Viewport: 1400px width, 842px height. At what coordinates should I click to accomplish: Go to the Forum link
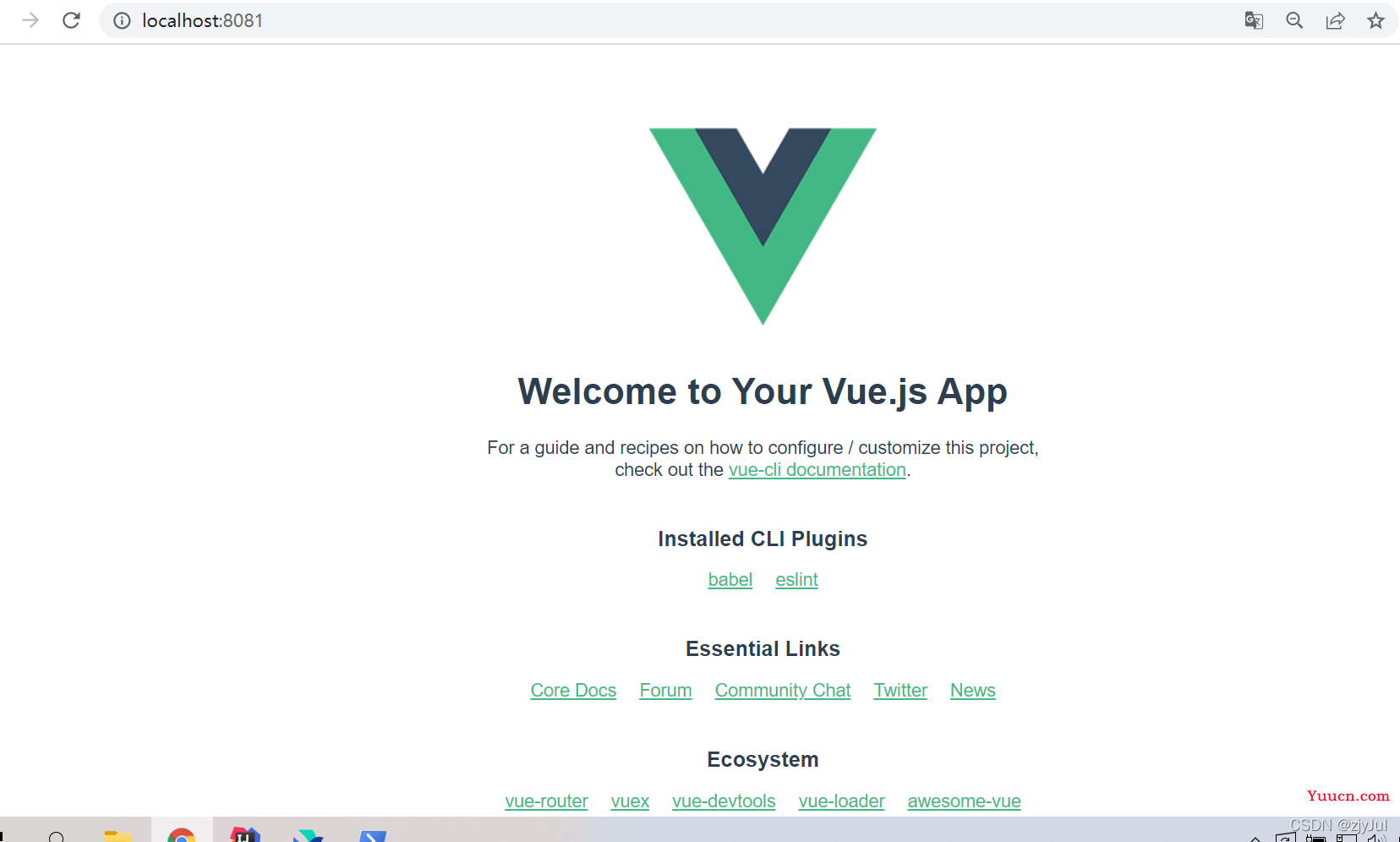pyautogui.click(x=665, y=691)
